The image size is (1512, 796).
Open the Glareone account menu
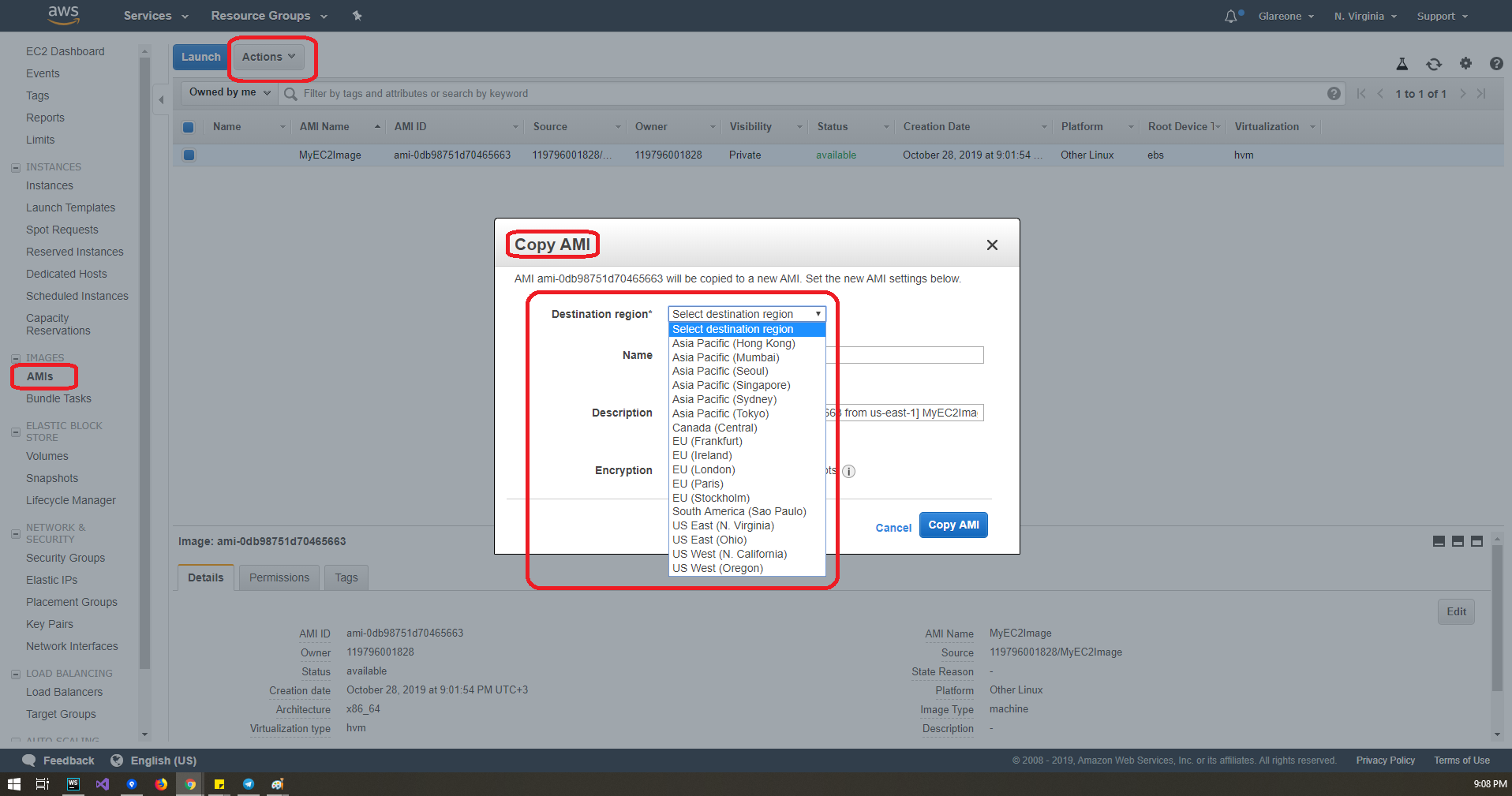pos(1286,16)
